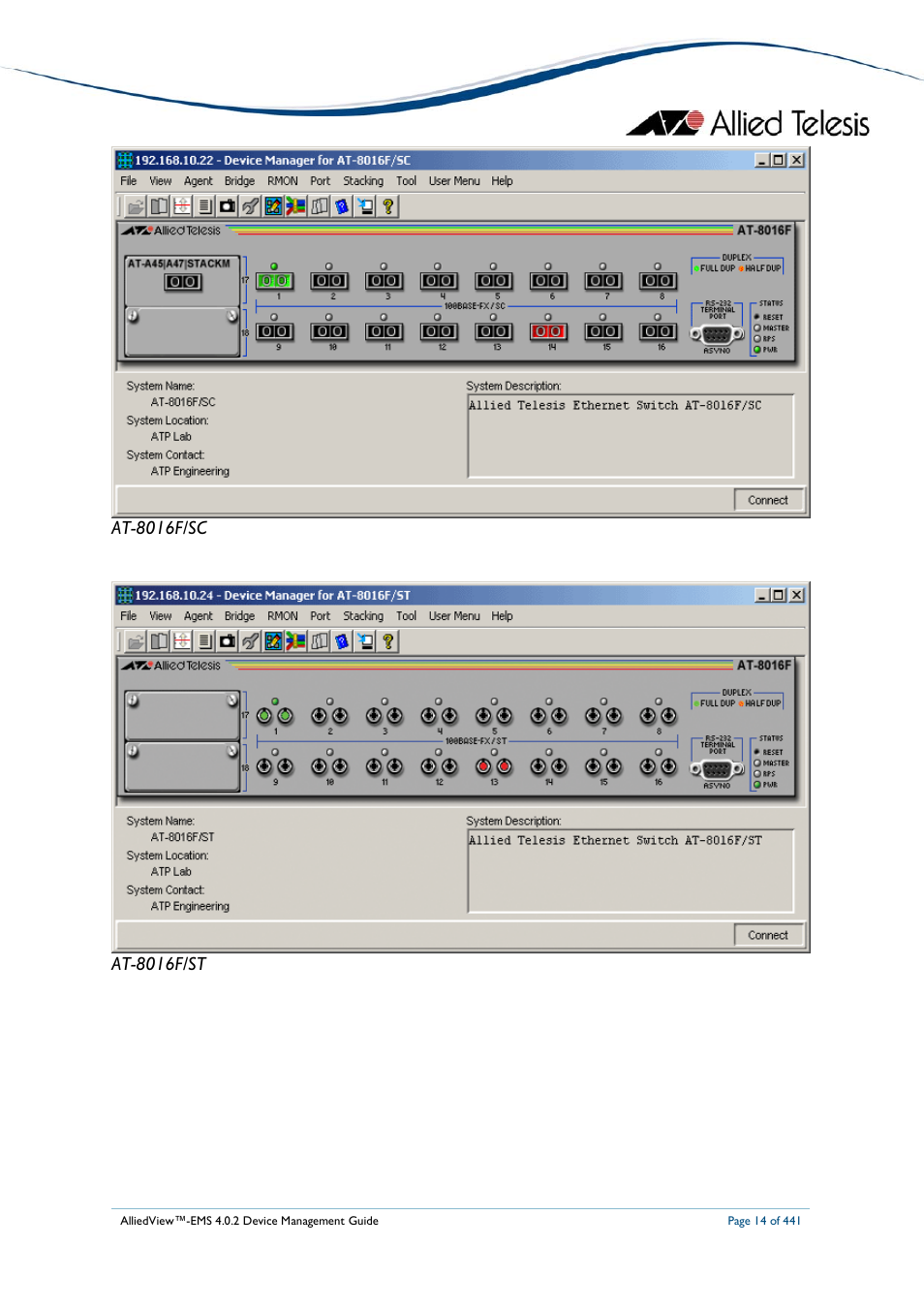Select red port 14 on the SC switch

coord(548,331)
